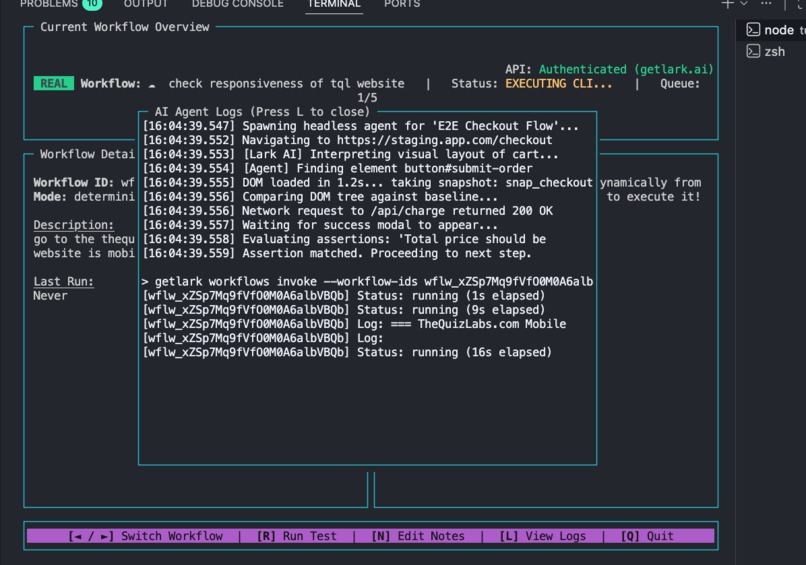
Task: Select the TERMINAL tab
Action: tap(334, 4)
